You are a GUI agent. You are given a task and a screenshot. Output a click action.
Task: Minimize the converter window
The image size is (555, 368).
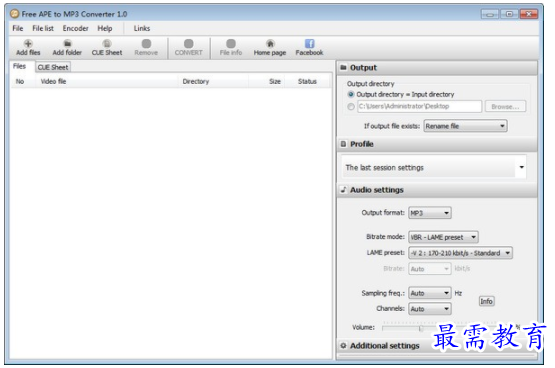(490, 14)
